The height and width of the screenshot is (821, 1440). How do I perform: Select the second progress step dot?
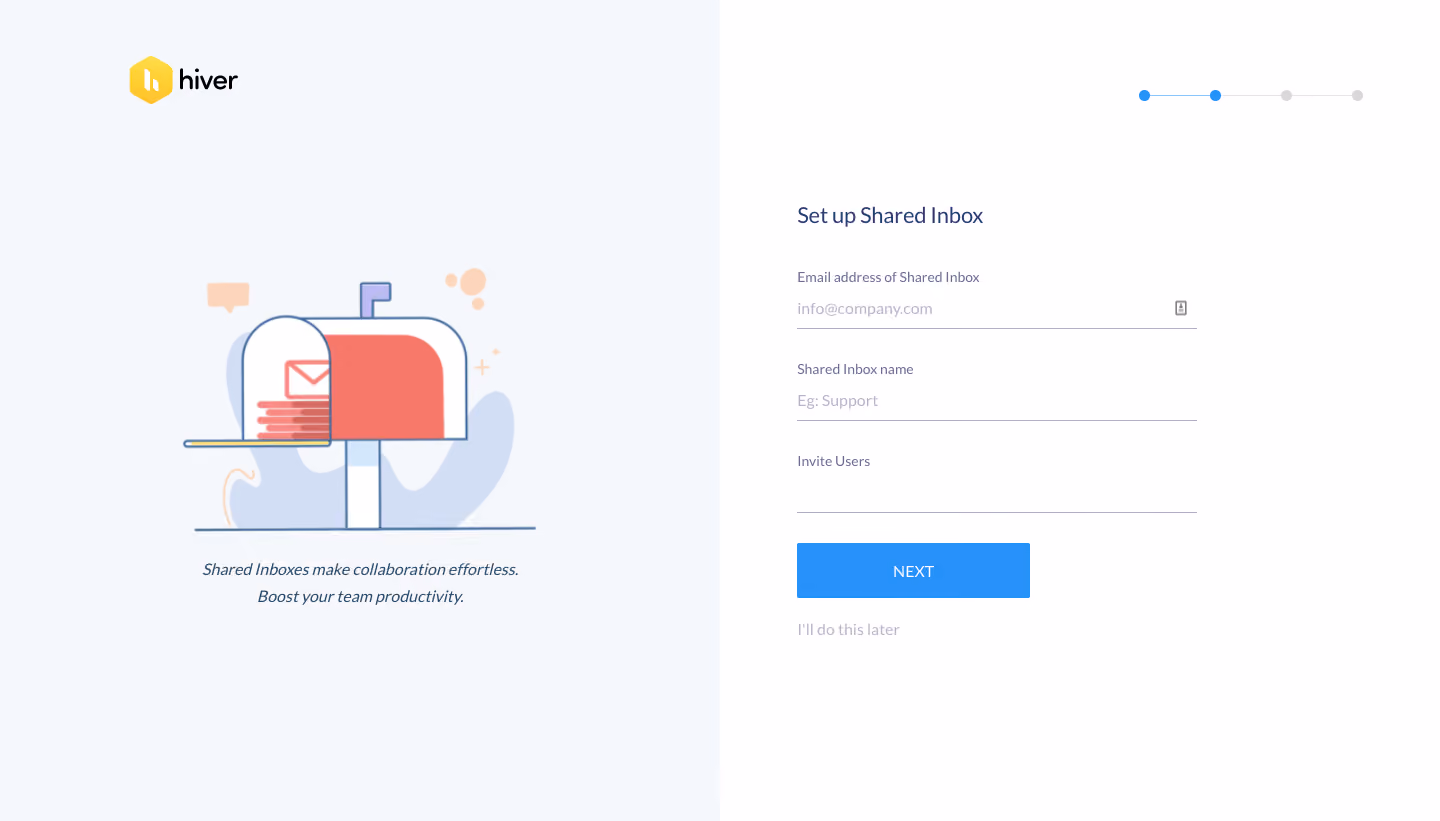coord(1215,96)
